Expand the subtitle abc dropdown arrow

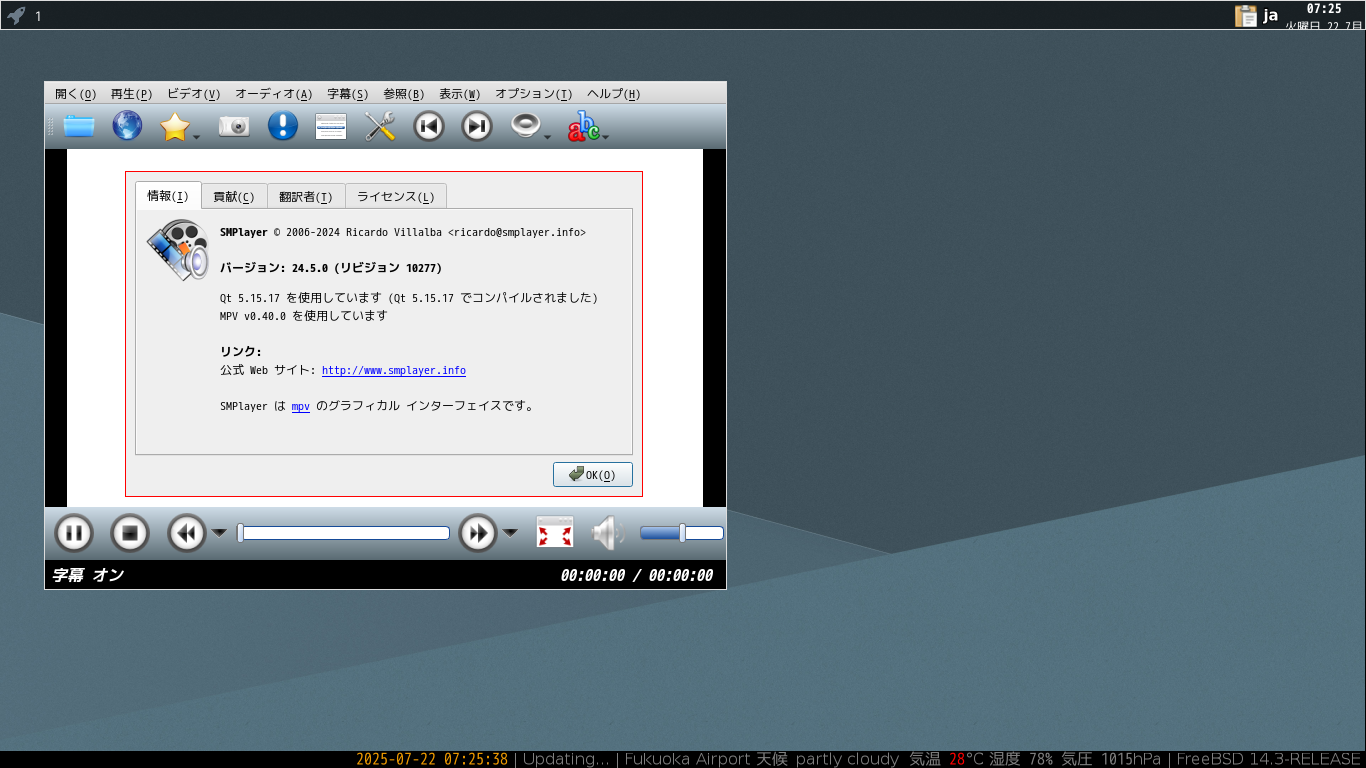[606, 136]
